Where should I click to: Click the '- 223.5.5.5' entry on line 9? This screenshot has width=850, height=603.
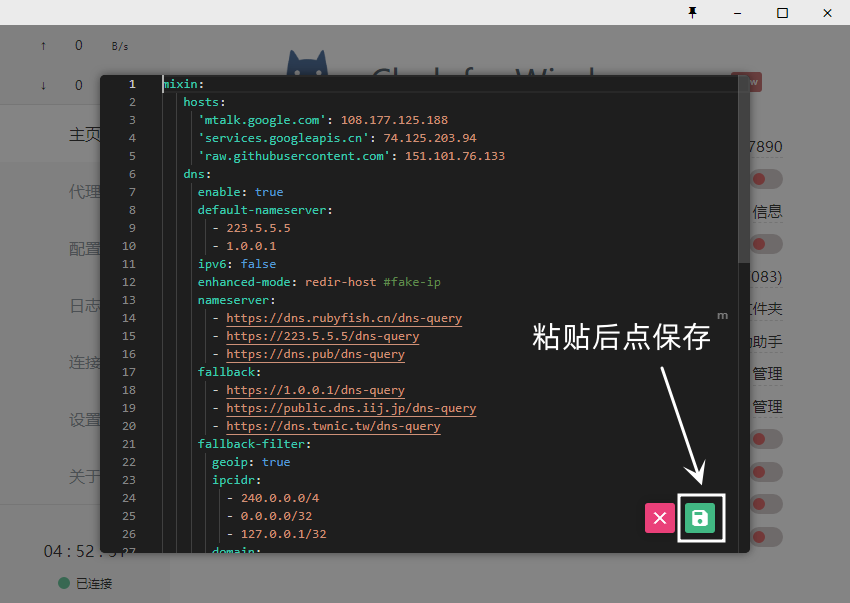click(252, 228)
